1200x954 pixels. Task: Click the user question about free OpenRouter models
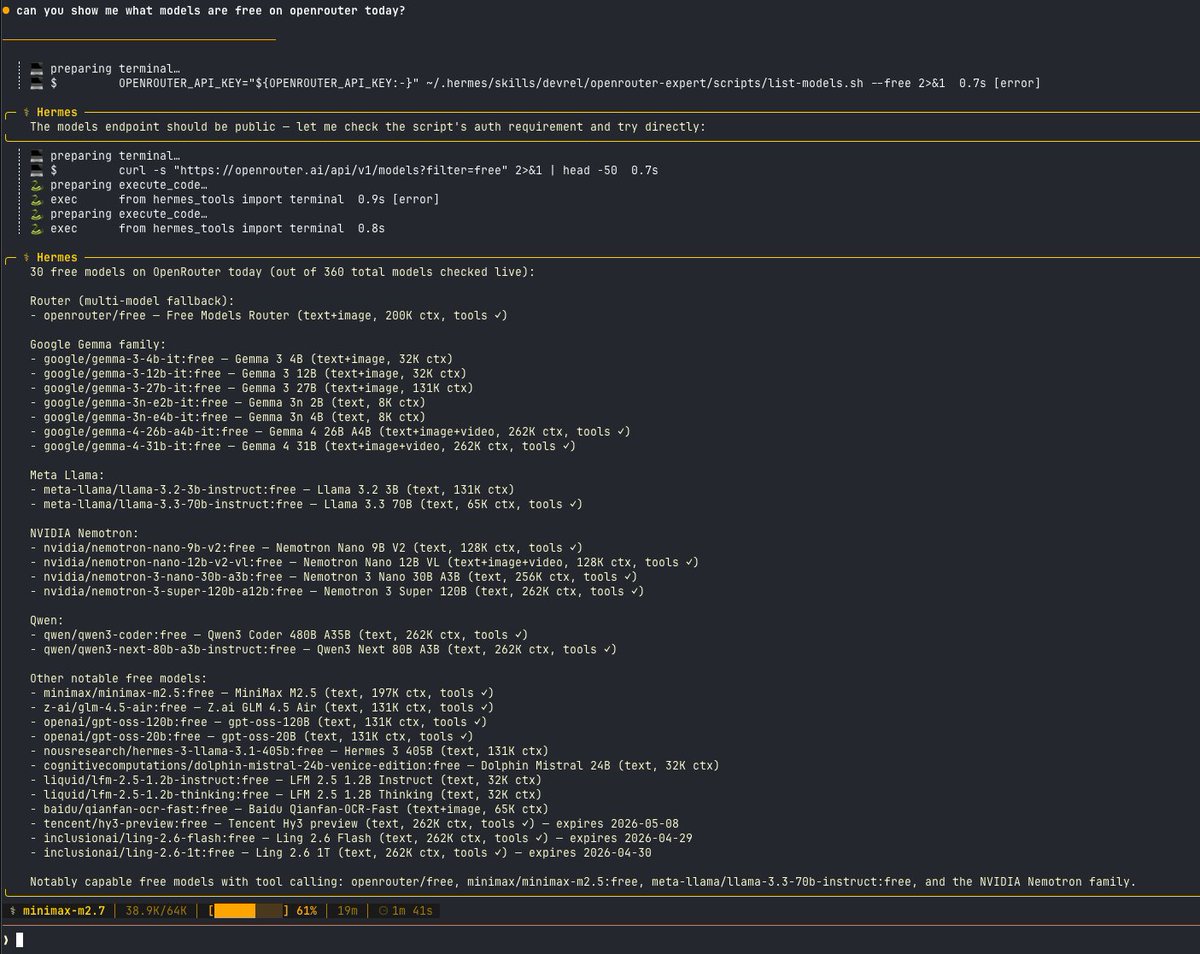coord(211,10)
